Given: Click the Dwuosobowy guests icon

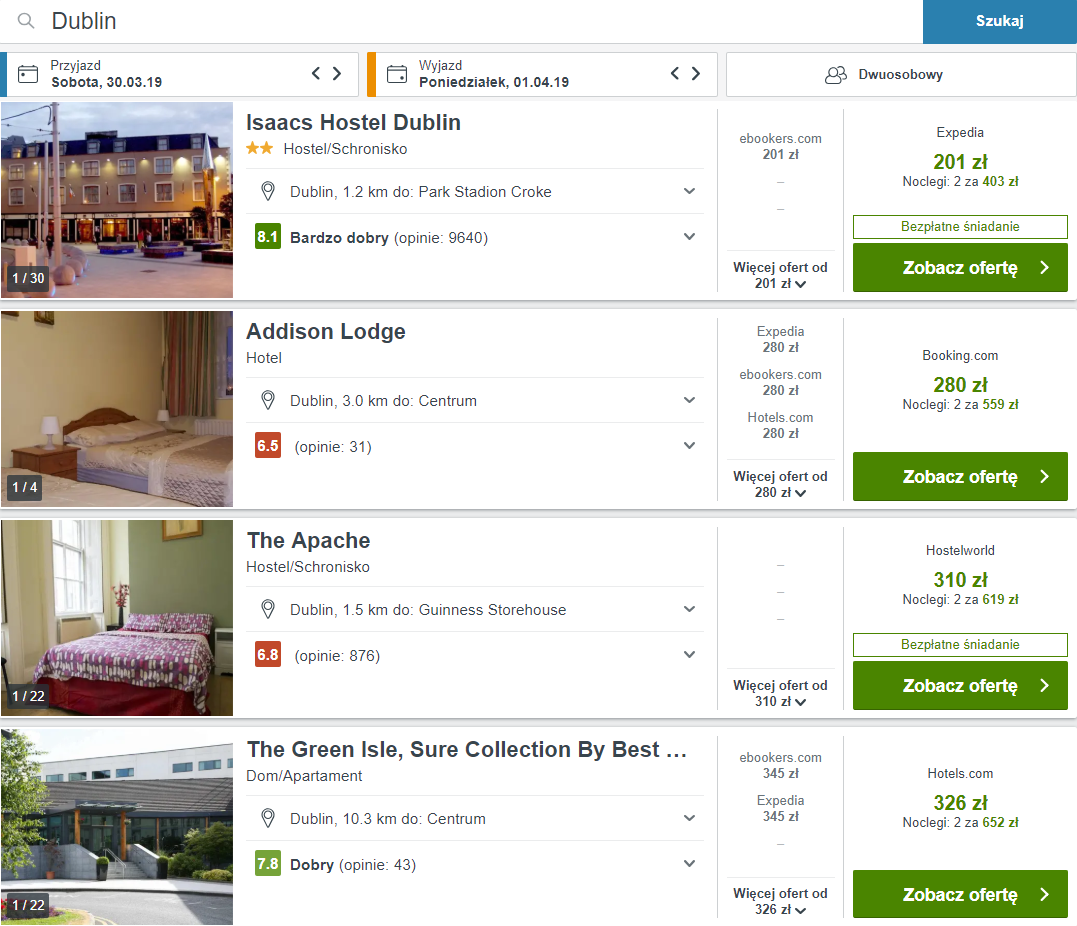Looking at the screenshot, I should click(836, 74).
